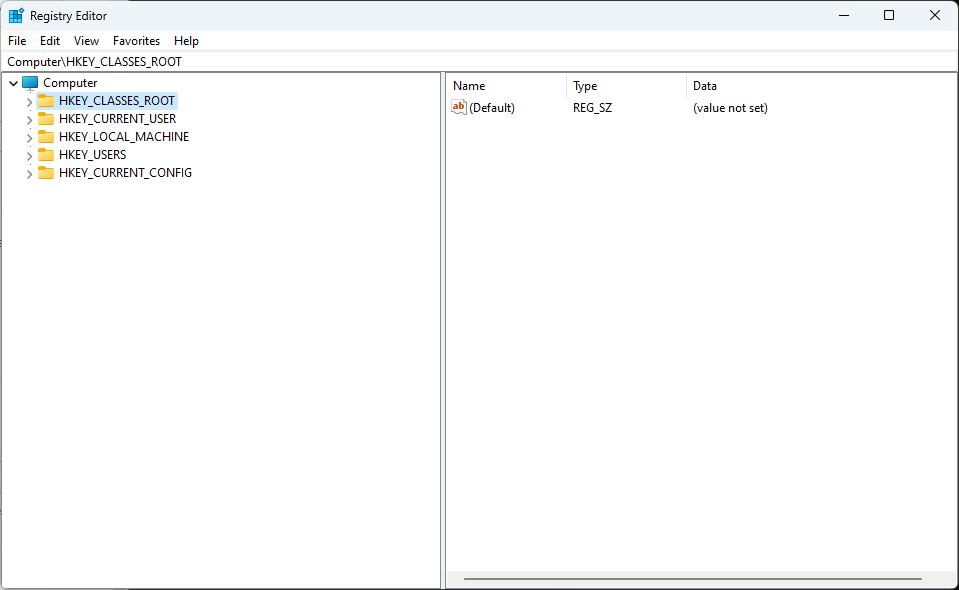Collapse the Computer tree node
Image resolution: width=959 pixels, height=590 pixels.
13,84
